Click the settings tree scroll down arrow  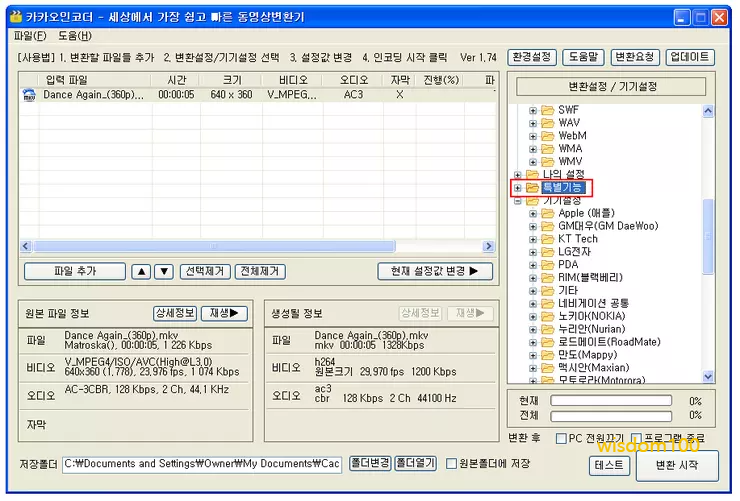click(x=707, y=377)
